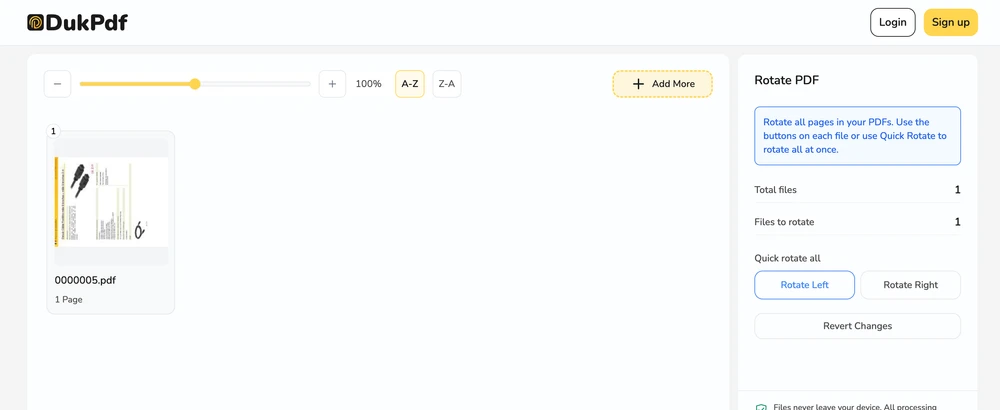The width and height of the screenshot is (1000, 410).
Task: Click the Total files row
Action: [857, 189]
